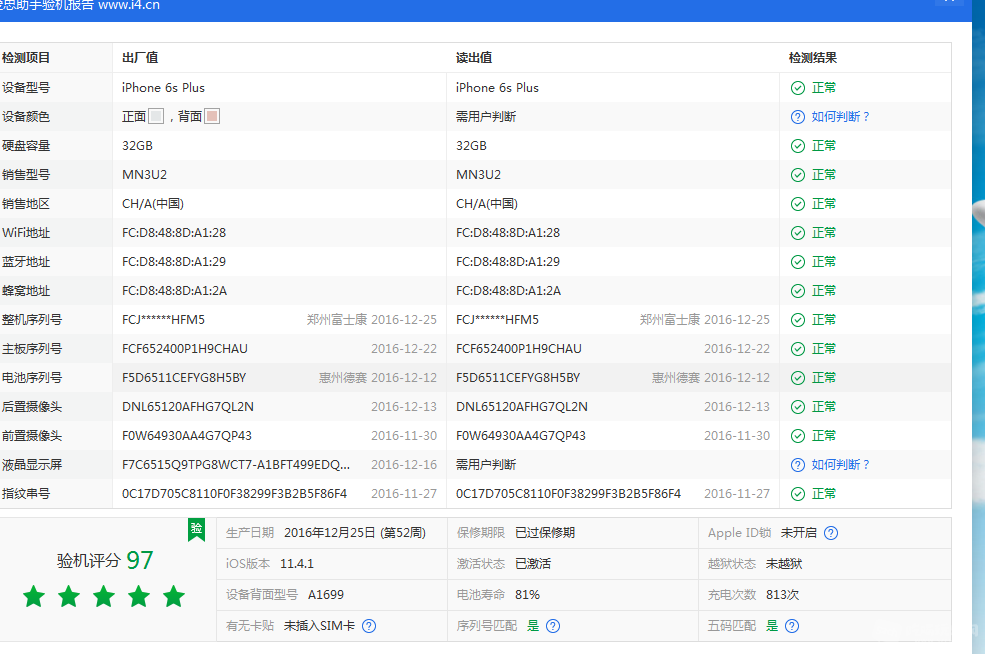Open 如何判断？ link for 设备颜色

840,117
